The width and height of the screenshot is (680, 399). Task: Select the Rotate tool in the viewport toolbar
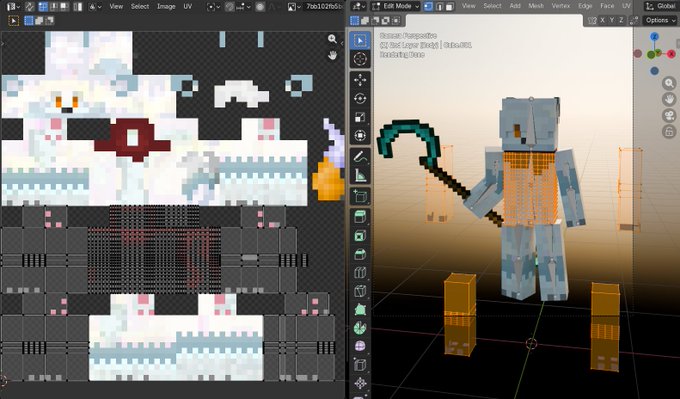pos(360,99)
